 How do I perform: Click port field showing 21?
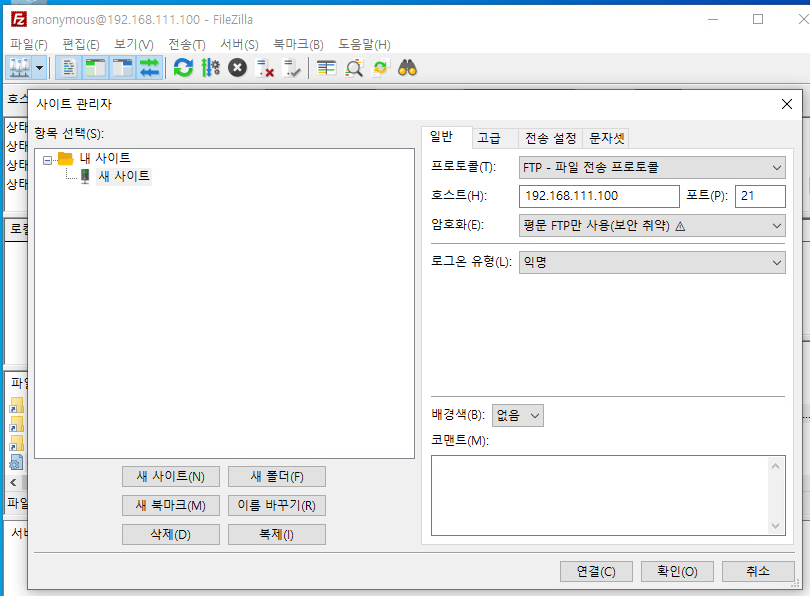click(x=760, y=196)
